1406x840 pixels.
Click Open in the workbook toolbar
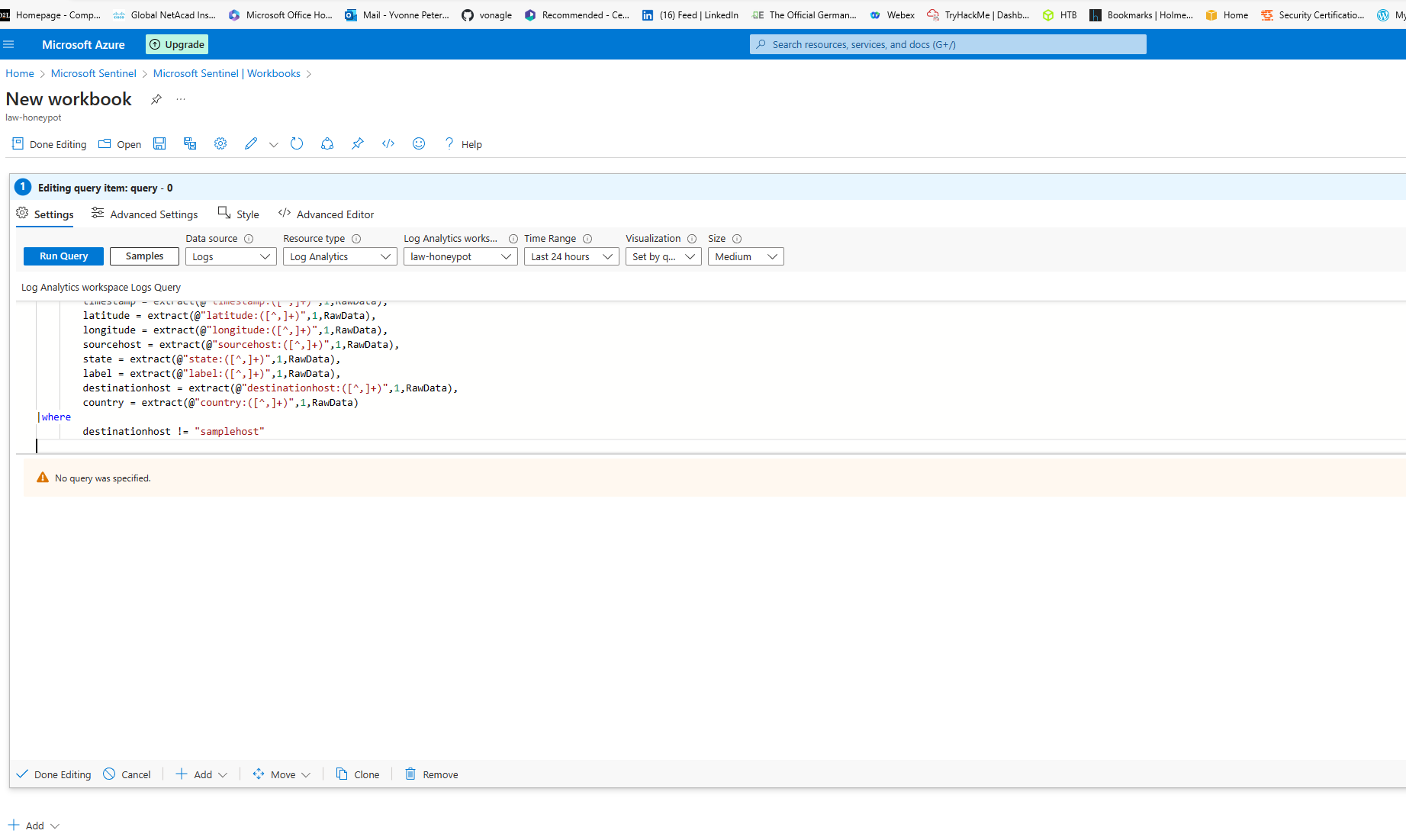pos(120,144)
